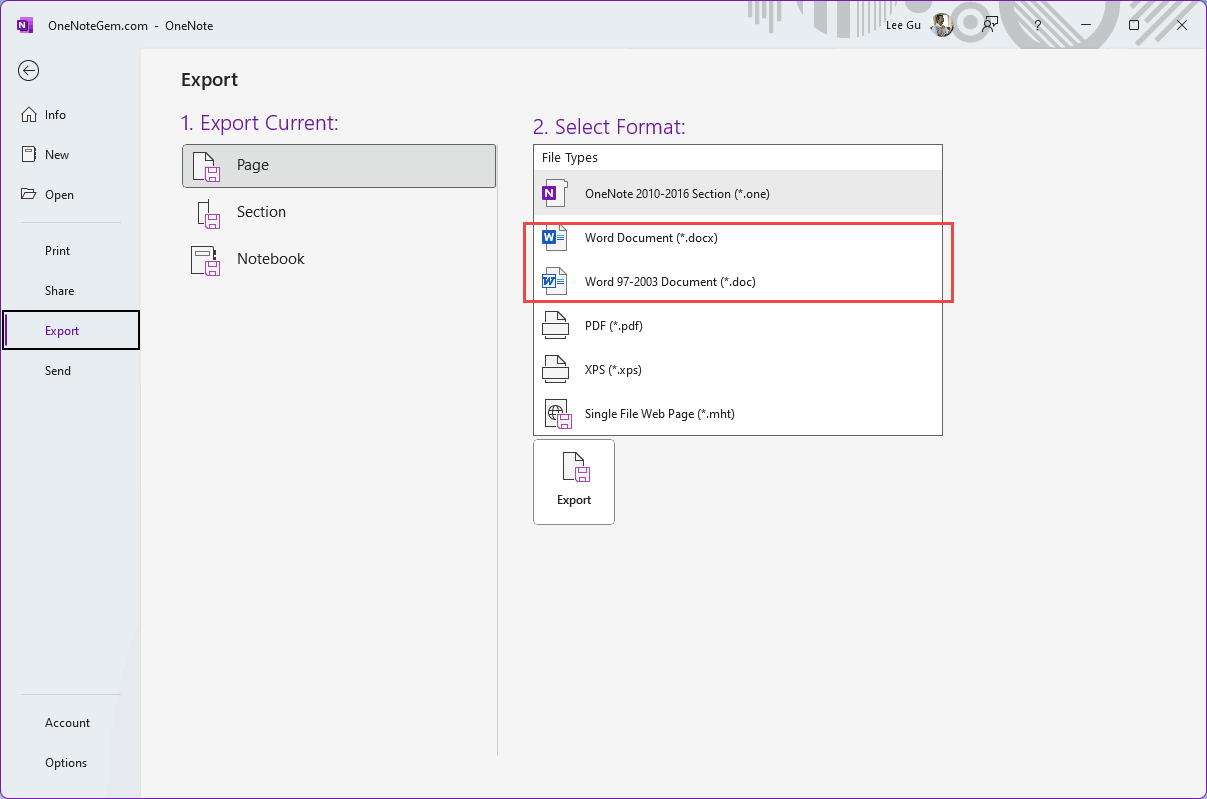1207x799 pixels.
Task: Open the Info tab
Action: pos(70,115)
